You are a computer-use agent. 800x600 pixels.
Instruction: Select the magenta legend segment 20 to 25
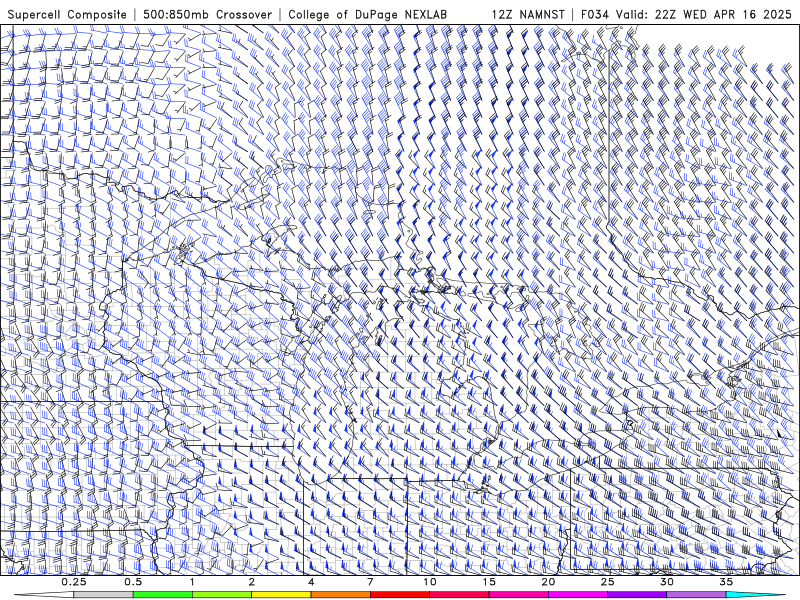click(x=578, y=595)
